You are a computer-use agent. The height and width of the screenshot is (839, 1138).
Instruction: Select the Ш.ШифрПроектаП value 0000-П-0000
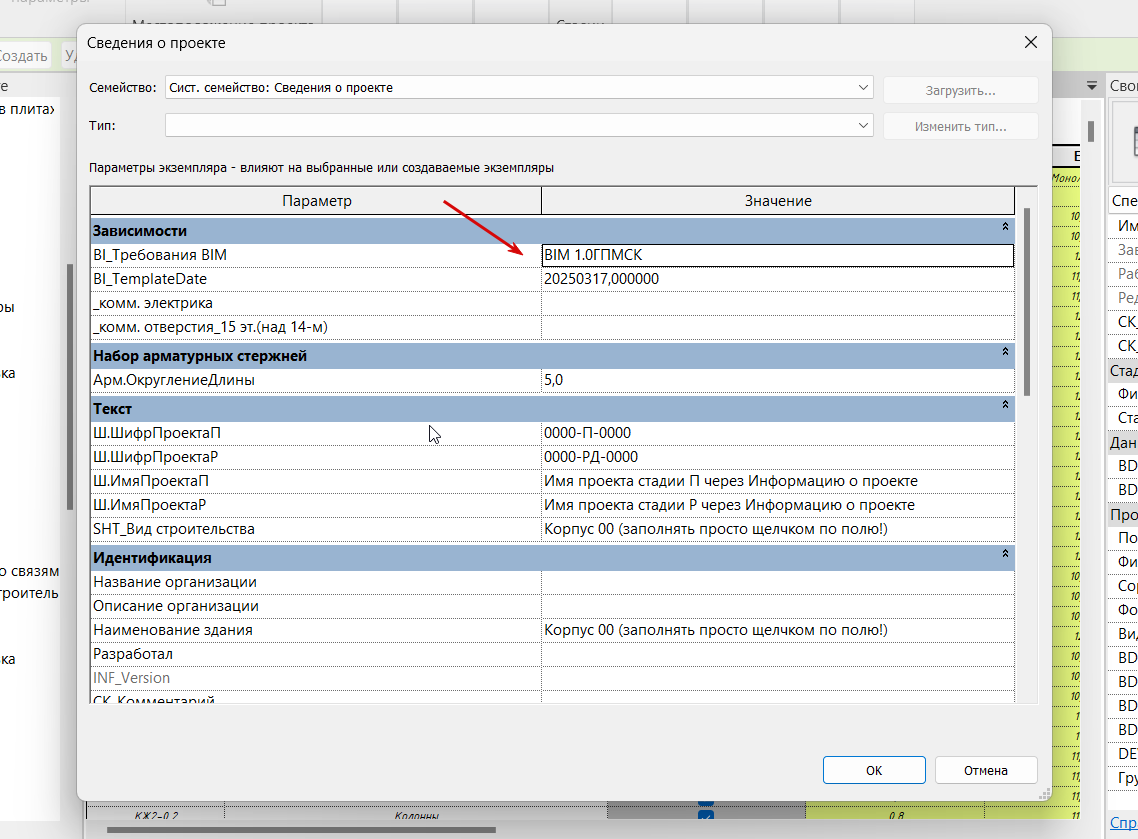[x=587, y=433]
